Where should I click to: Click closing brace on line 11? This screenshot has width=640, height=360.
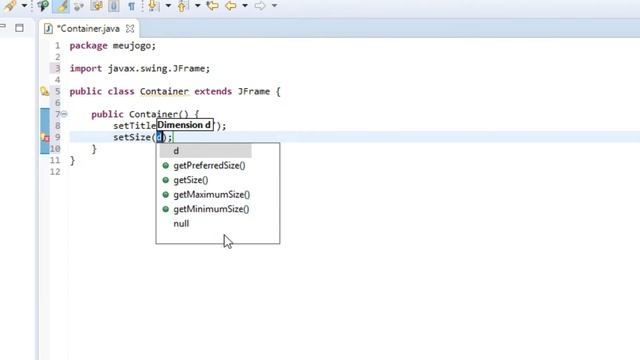click(x=72, y=160)
